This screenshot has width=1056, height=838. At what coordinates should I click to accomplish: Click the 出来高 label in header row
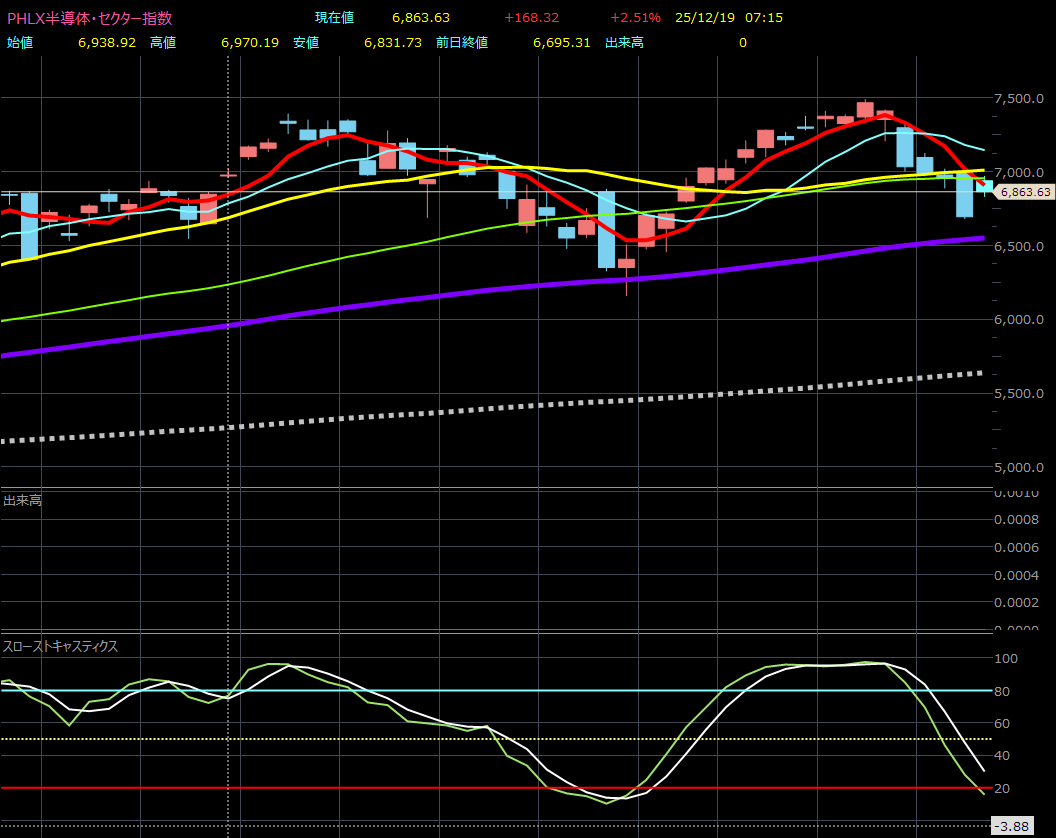pos(624,42)
